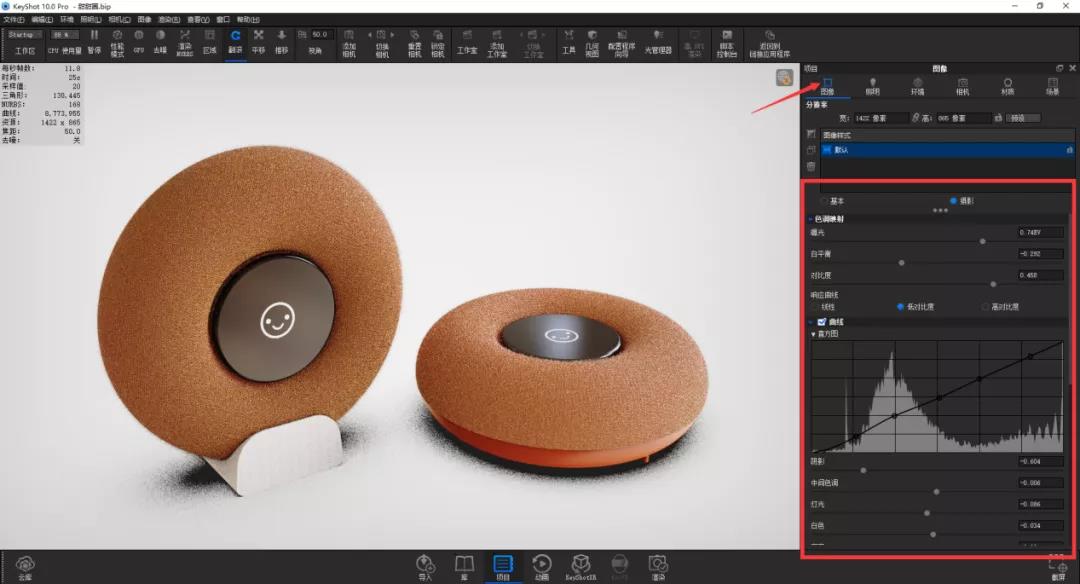
Task: Select the Basic image style radio button
Action: click(824, 201)
